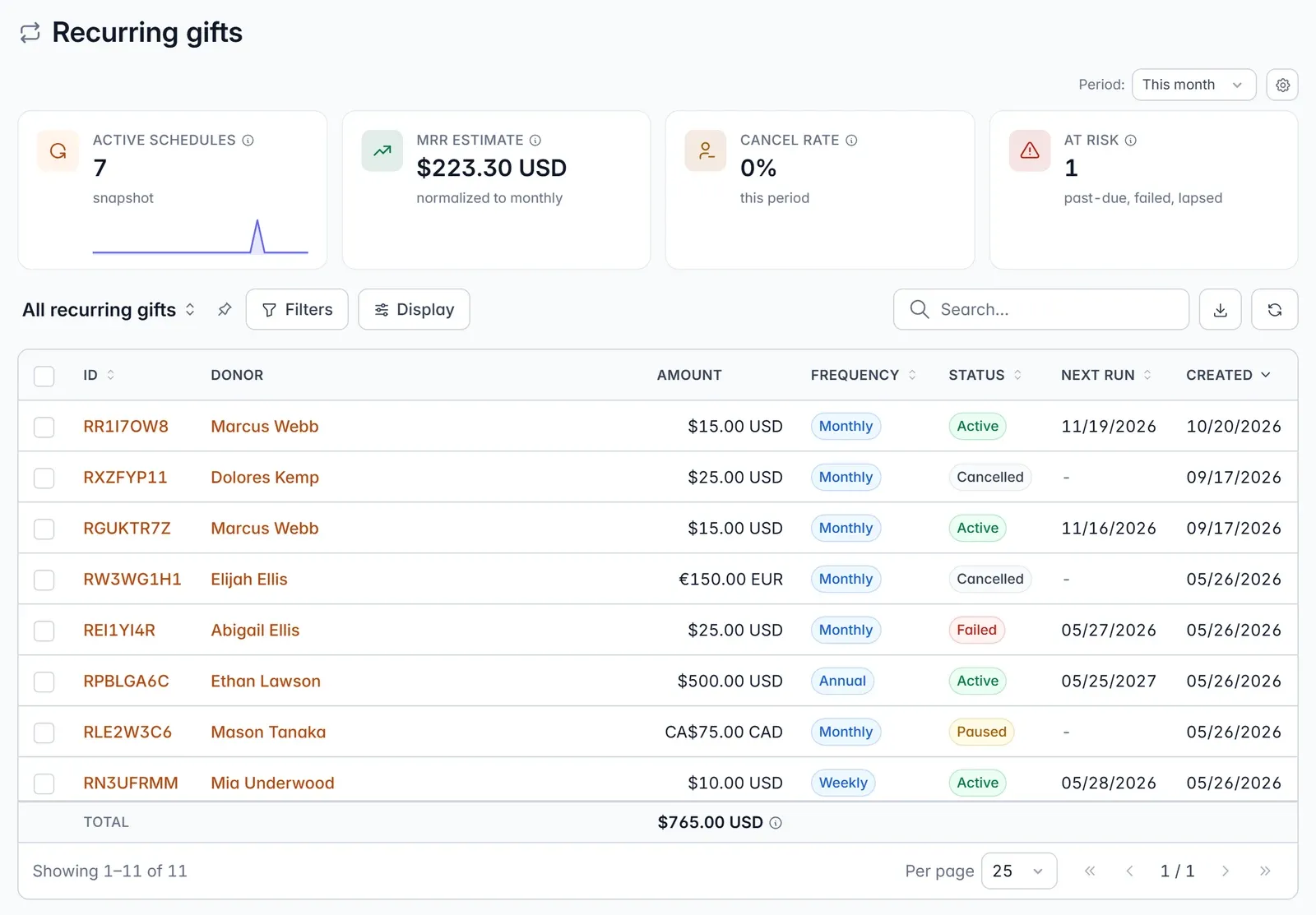Refresh the recurring gifts table
1316x915 pixels.
point(1275,309)
